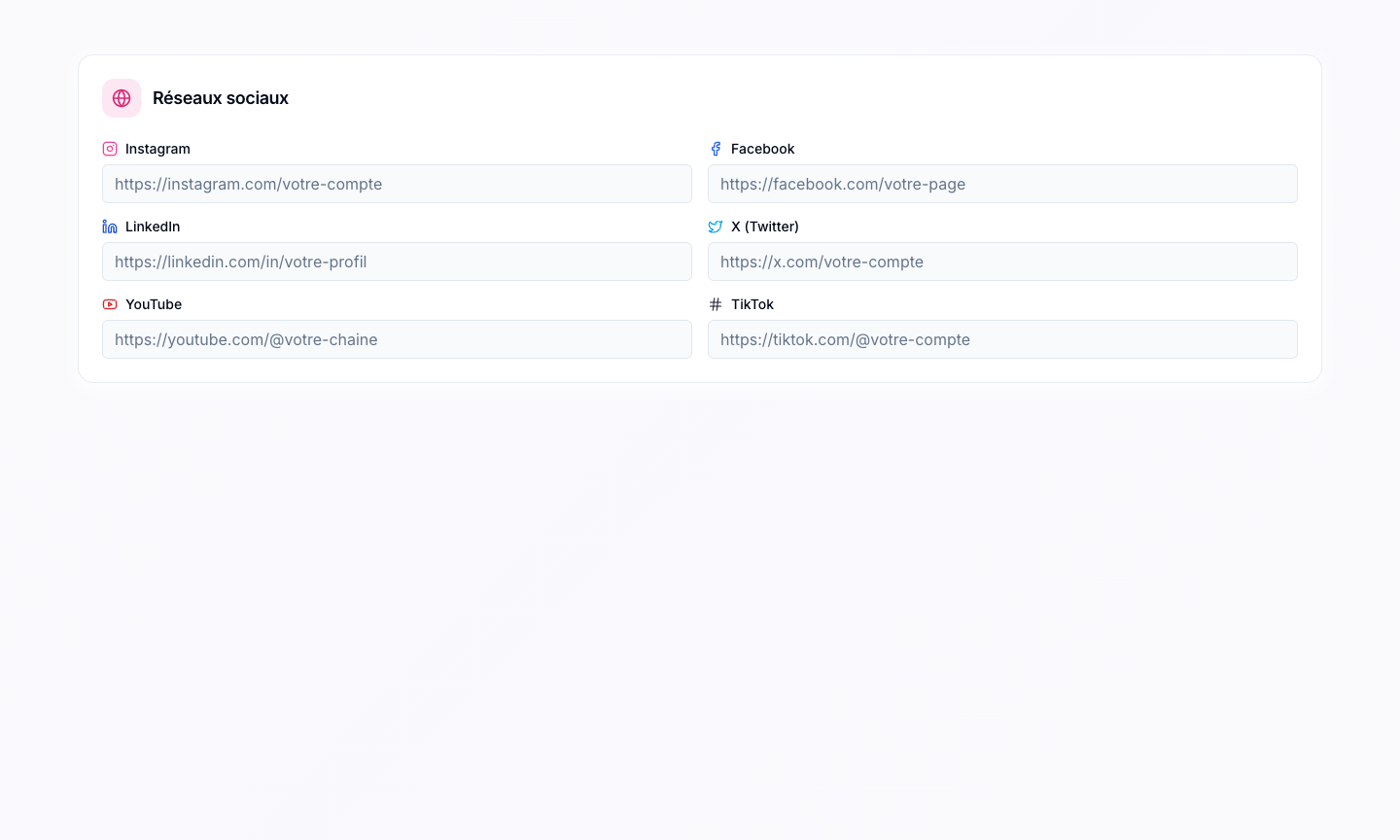Focus the X (Twitter) URL field
The width and height of the screenshot is (1400, 840).
point(1002,262)
